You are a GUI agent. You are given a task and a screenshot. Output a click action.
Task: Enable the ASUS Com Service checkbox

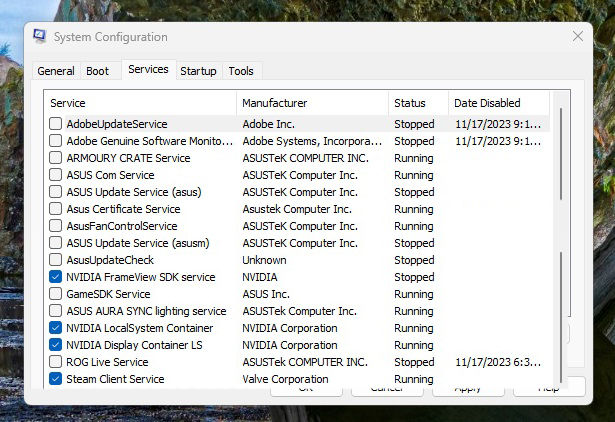coord(55,175)
